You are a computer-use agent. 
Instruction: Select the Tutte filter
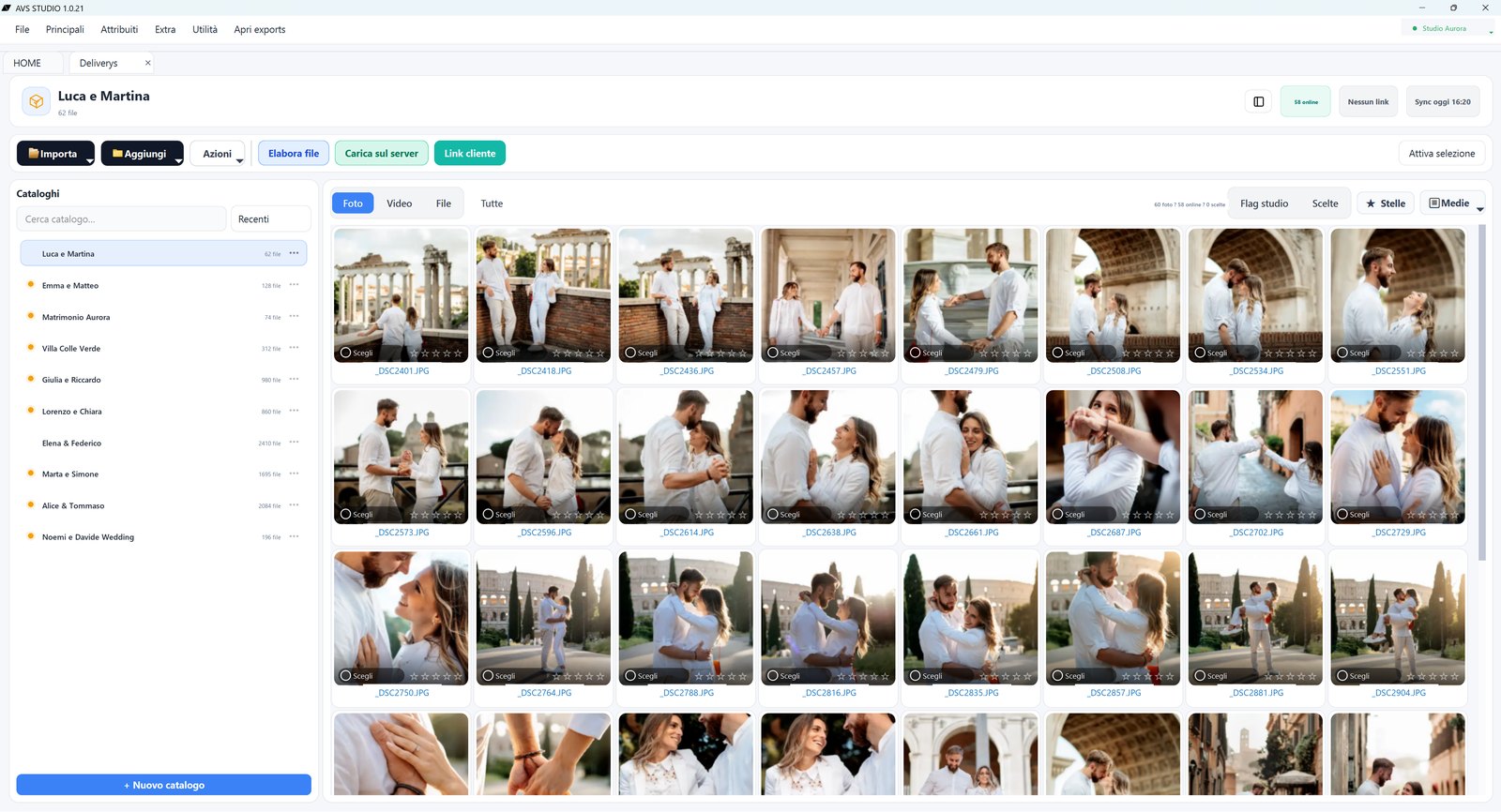(492, 203)
